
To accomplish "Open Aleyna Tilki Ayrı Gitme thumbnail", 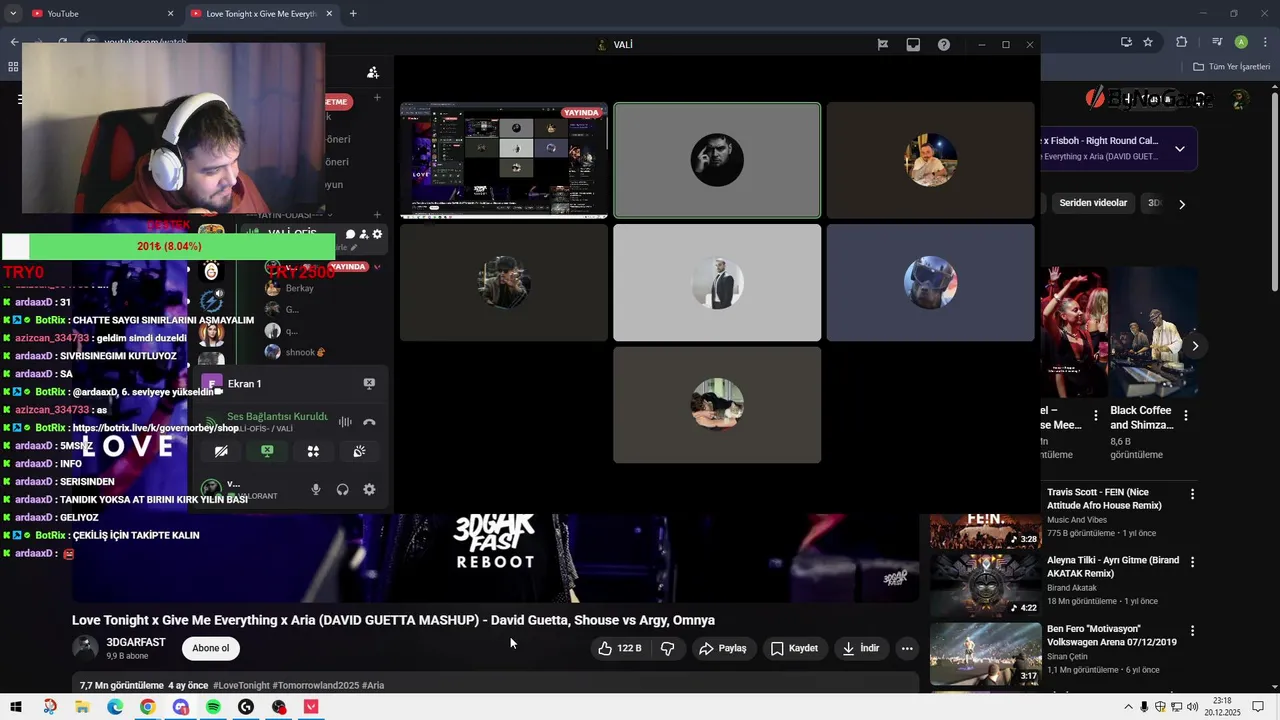I will pos(985,585).
